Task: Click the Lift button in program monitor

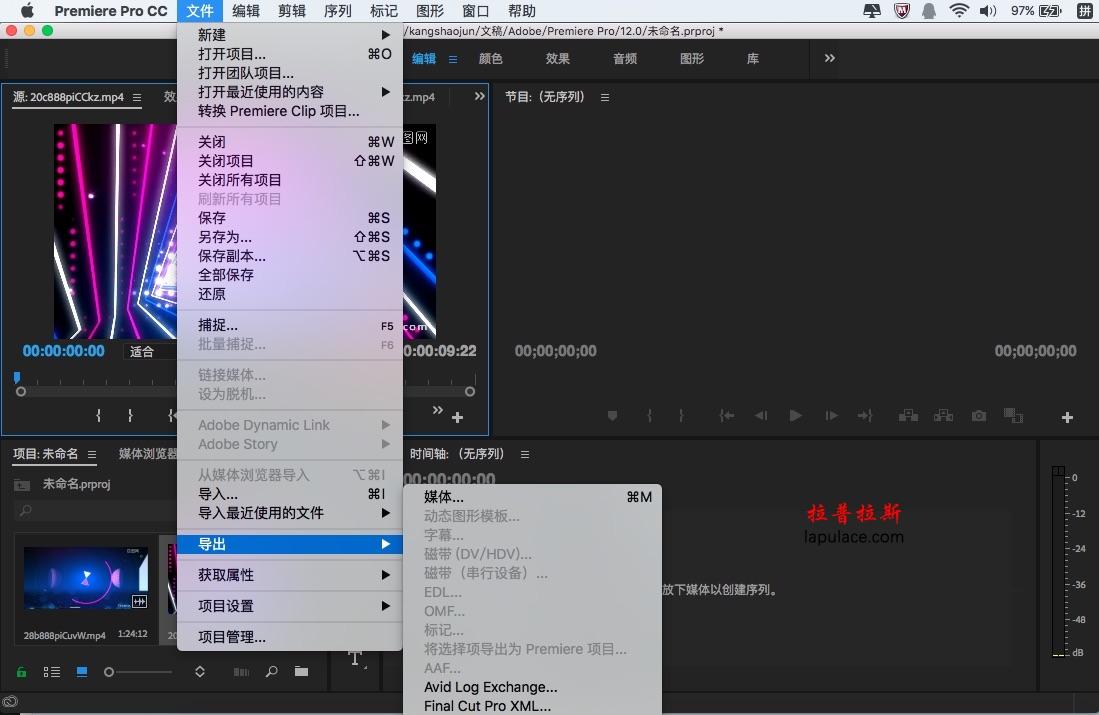Action: click(x=908, y=416)
